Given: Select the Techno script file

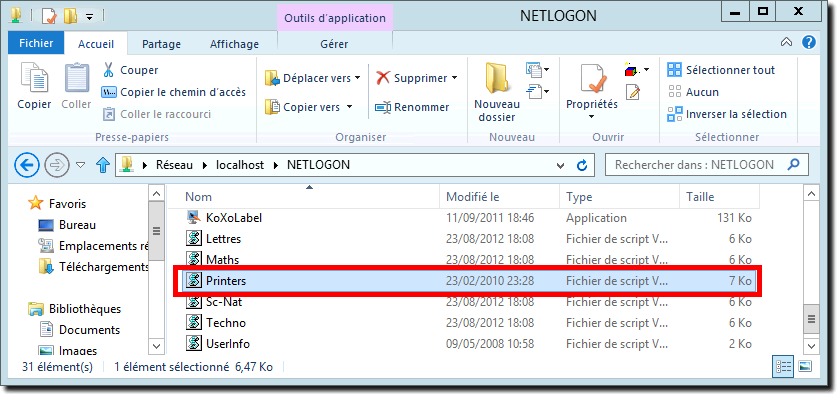Looking at the screenshot, I should [x=470, y=323].
